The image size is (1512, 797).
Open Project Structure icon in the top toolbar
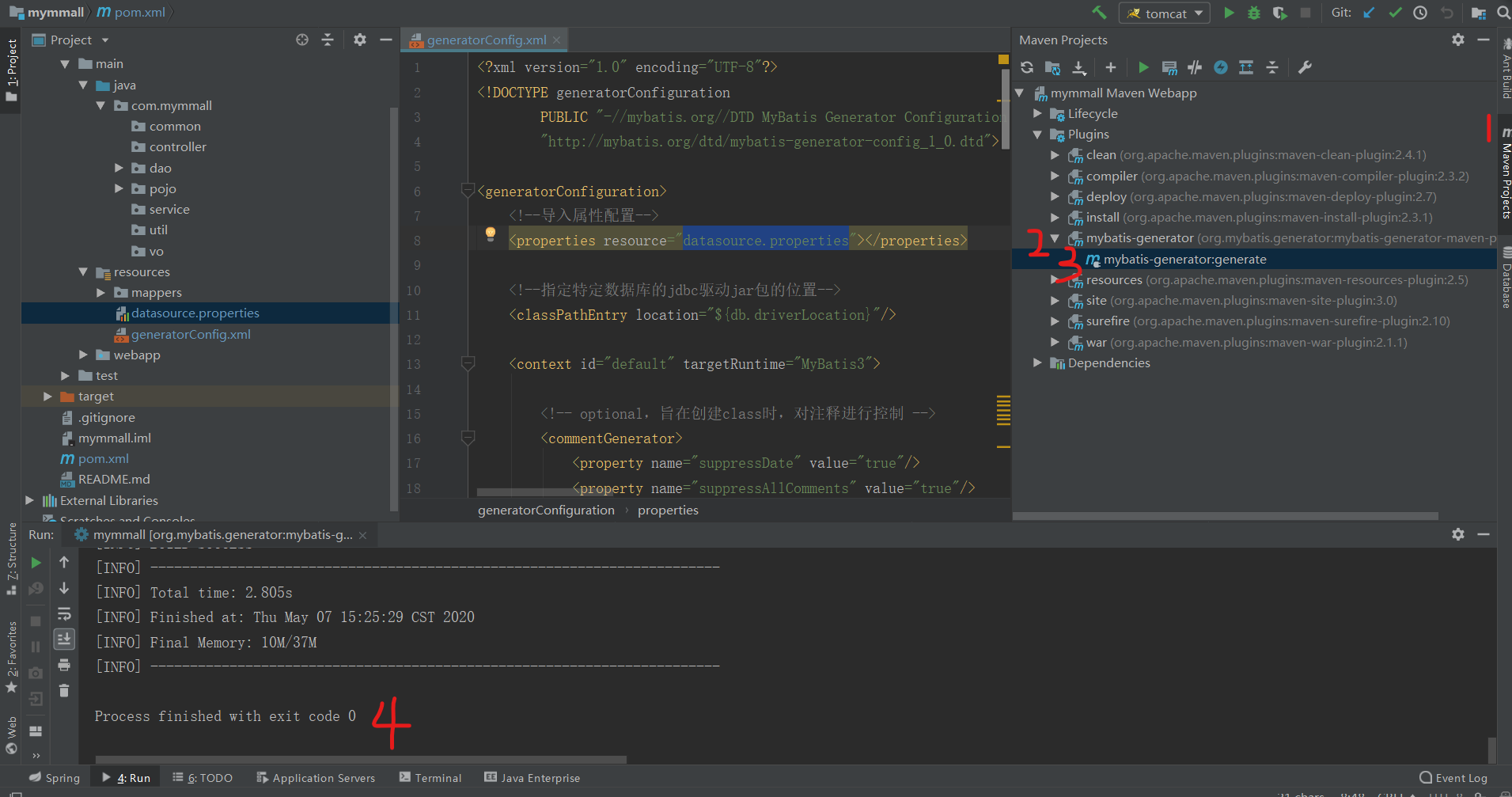pyautogui.click(x=1478, y=13)
